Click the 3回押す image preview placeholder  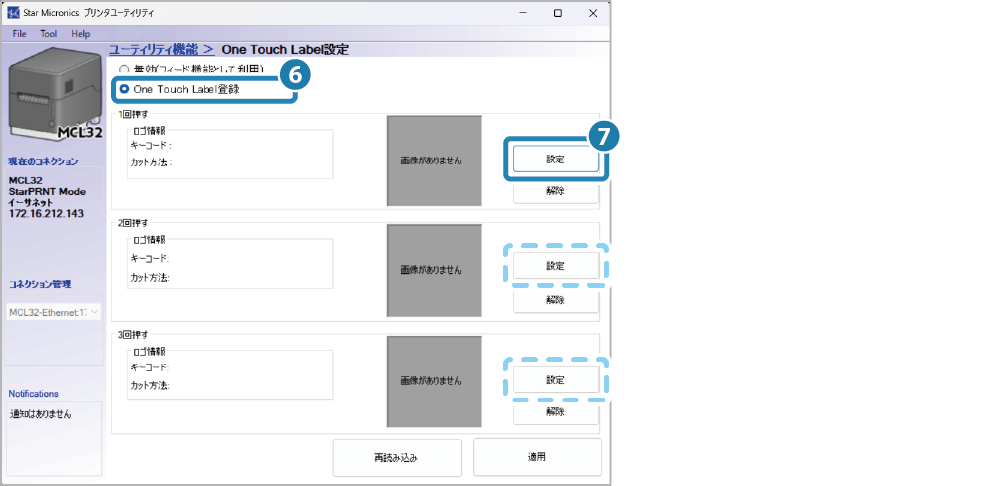[x=434, y=381]
